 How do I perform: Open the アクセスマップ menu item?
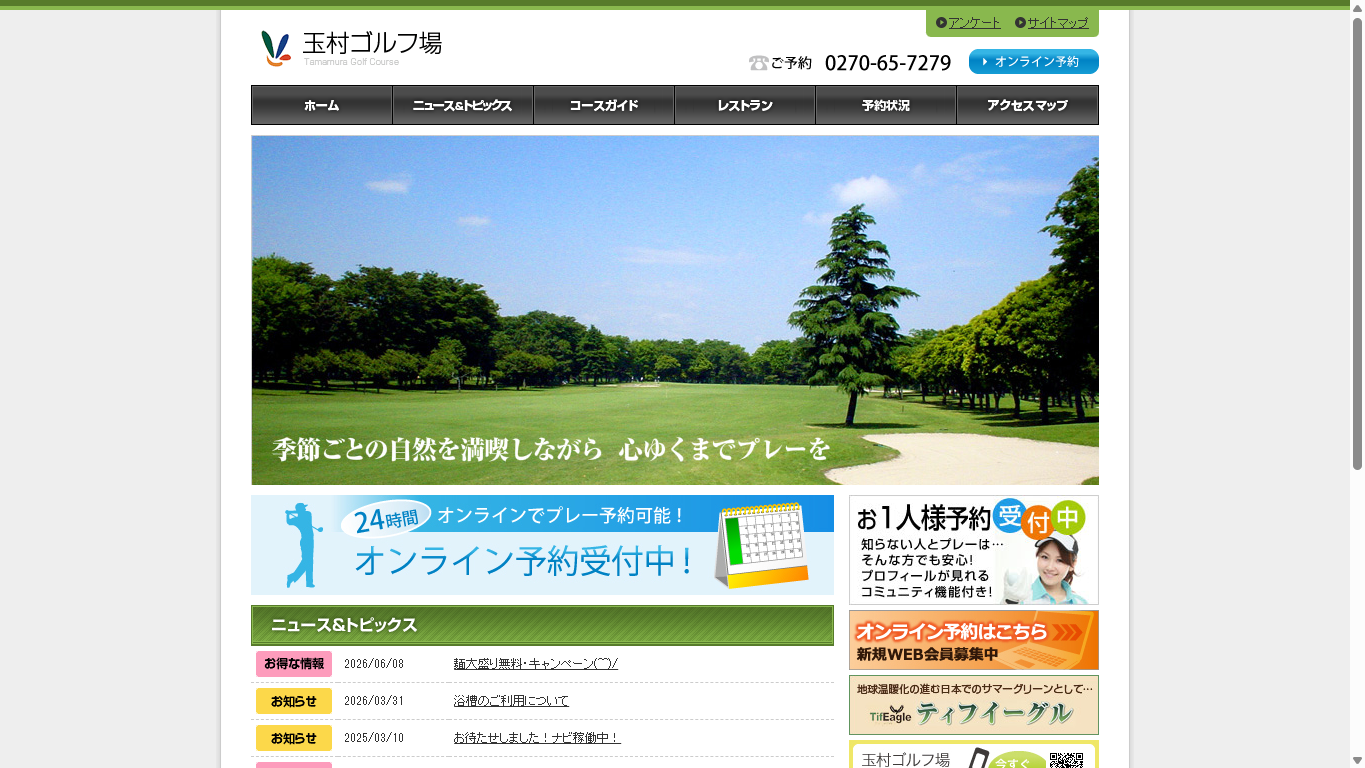click(x=1027, y=105)
